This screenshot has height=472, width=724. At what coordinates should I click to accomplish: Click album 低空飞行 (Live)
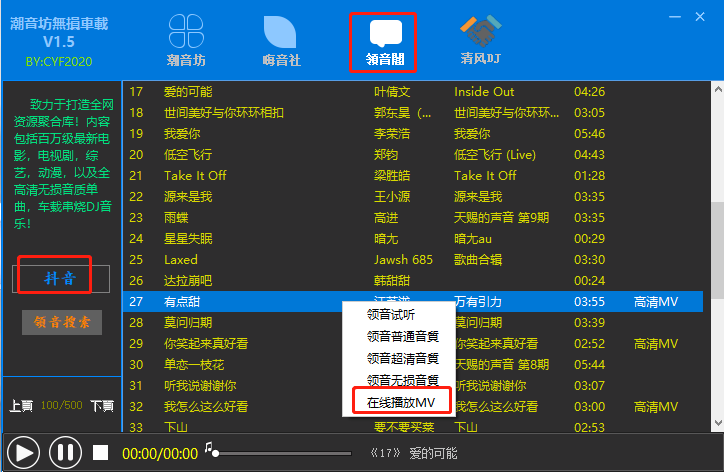(495, 155)
